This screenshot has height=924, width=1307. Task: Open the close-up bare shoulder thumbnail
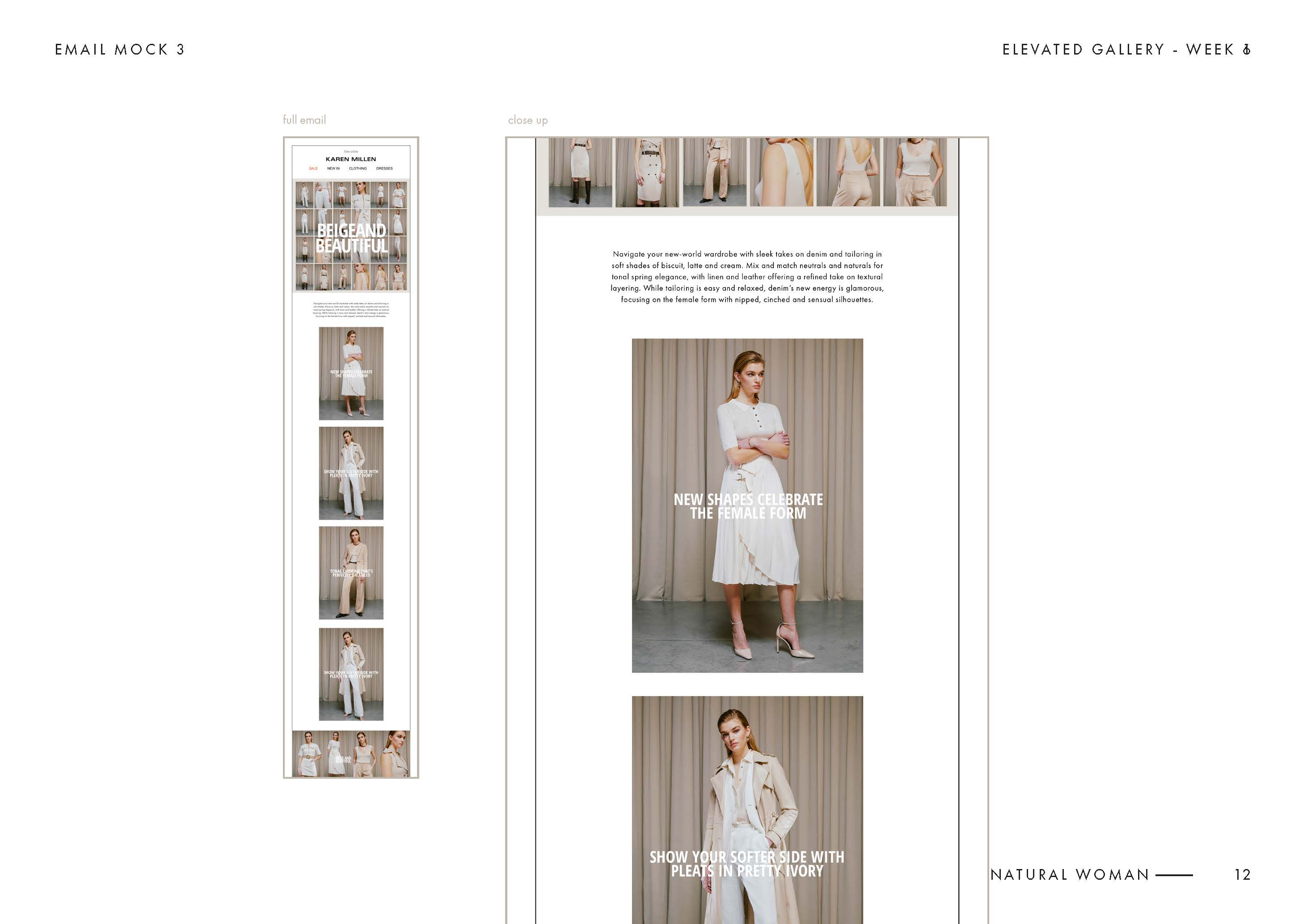point(781,173)
